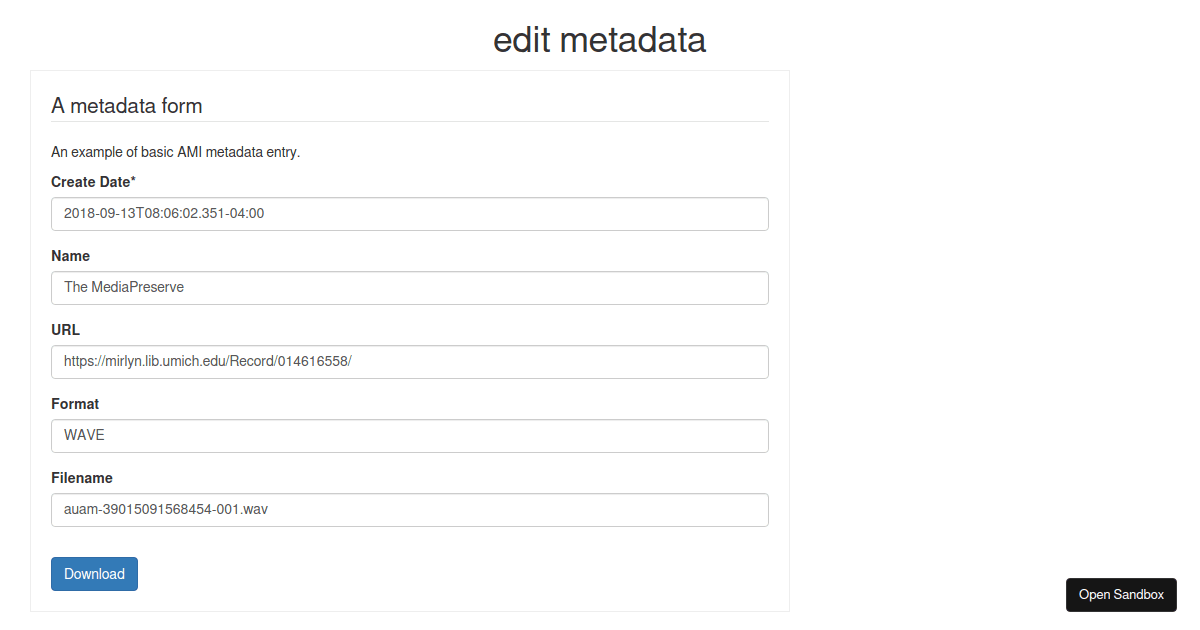Select the WAVE text in Format field

pyautogui.click(x=85, y=435)
